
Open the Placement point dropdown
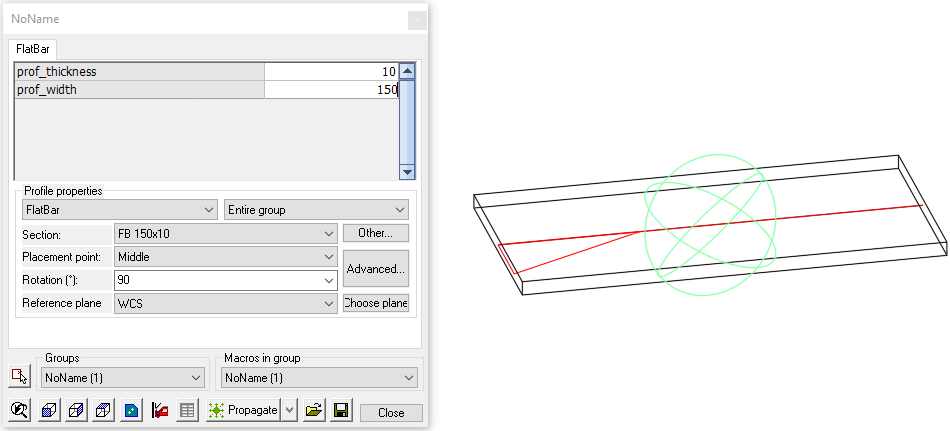[226, 257]
